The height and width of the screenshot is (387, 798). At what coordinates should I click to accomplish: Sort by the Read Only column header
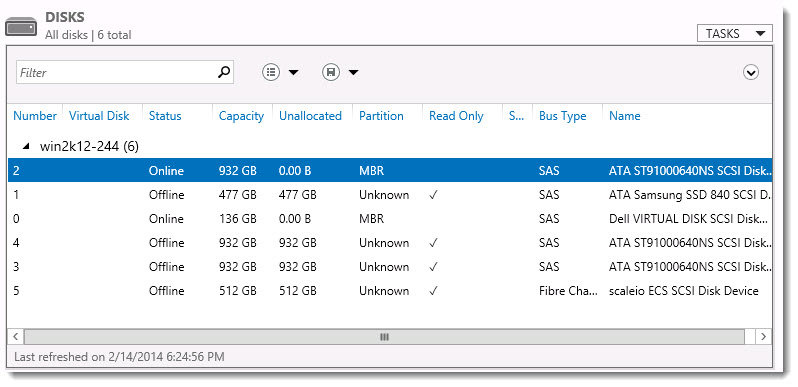click(x=456, y=116)
